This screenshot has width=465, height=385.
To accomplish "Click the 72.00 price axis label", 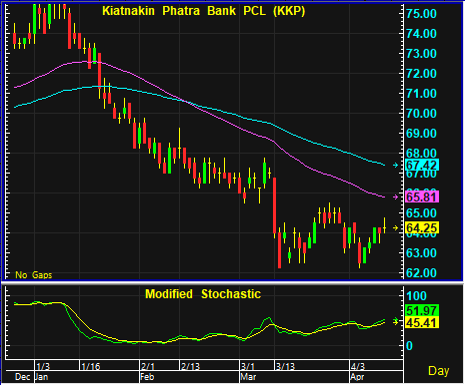I will click(x=421, y=74).
